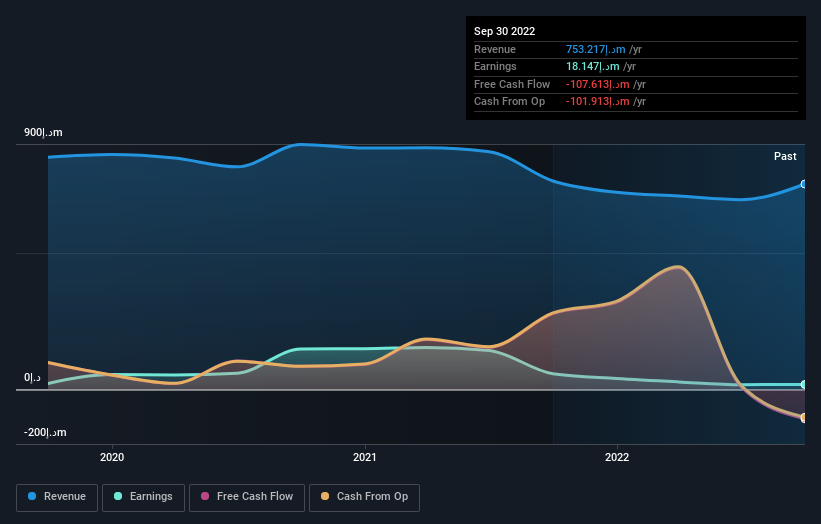Click the 'Cash From Op' row label in tooltip
The width and height of the screenshot is (821, 524).
click(x=509, y=102)
